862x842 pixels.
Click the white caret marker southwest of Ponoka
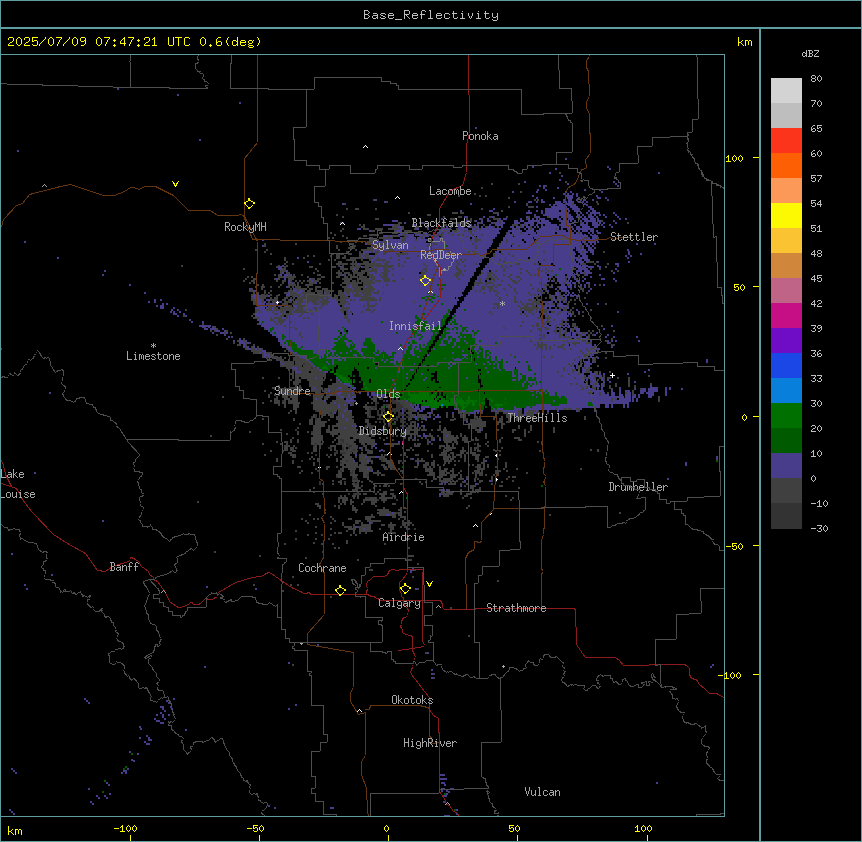365,147
